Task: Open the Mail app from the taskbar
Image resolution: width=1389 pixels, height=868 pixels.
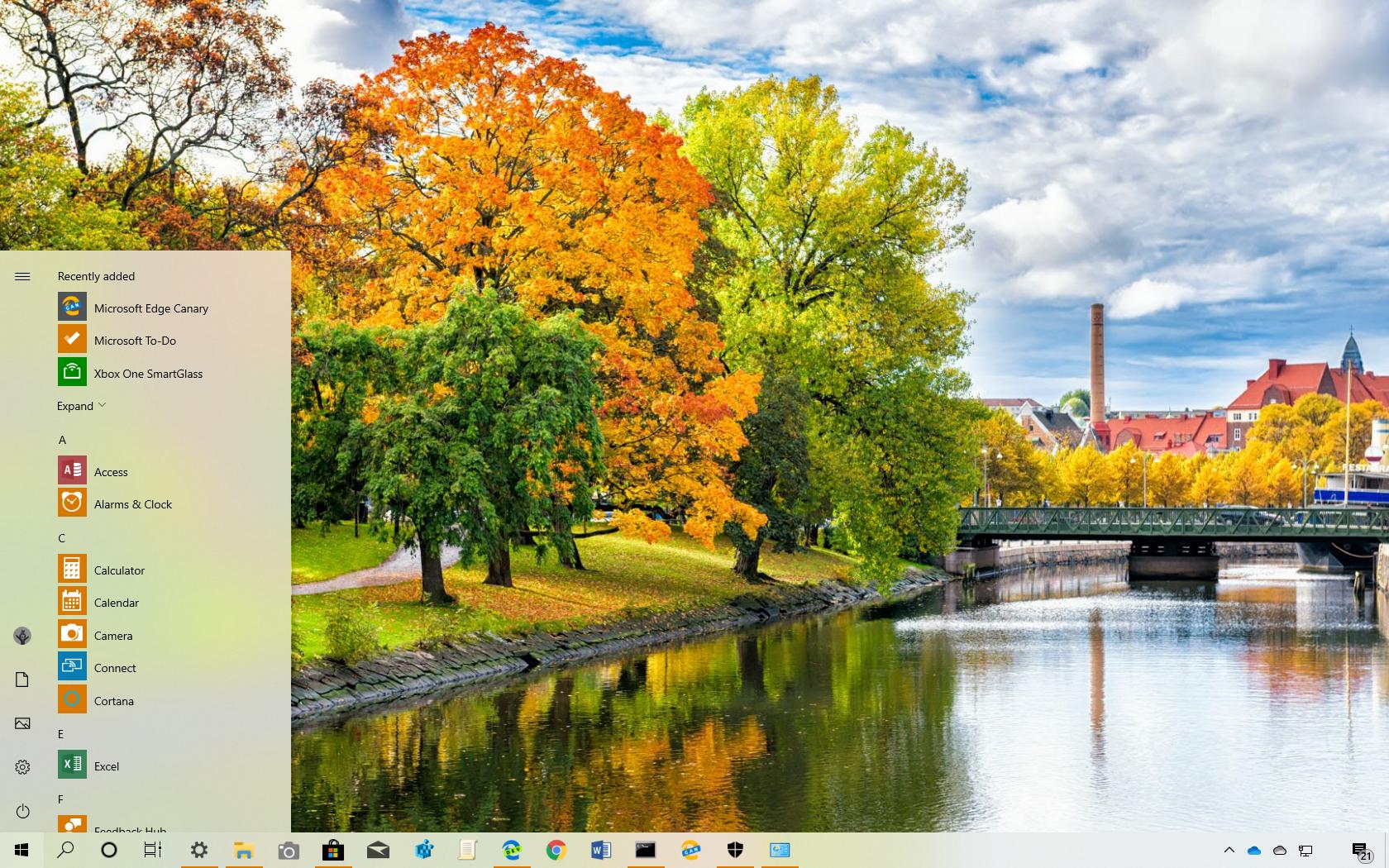Action: coord(377,850)
